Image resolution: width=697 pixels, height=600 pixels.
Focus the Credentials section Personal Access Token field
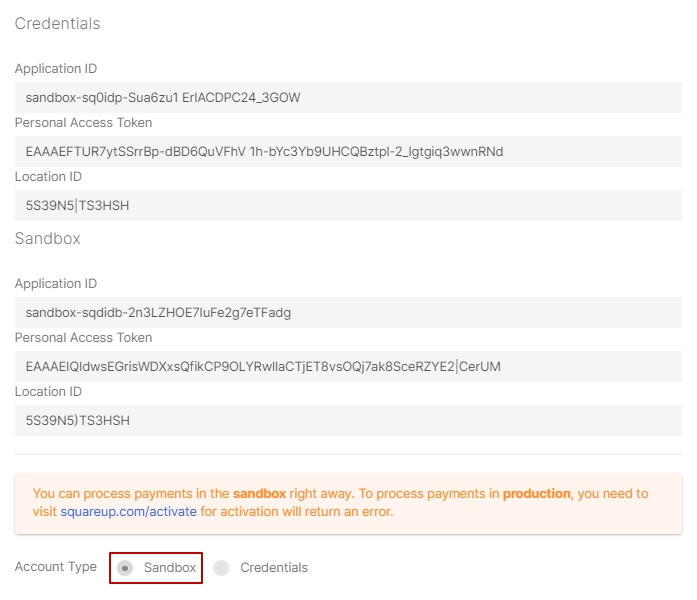tap(347, 151)
